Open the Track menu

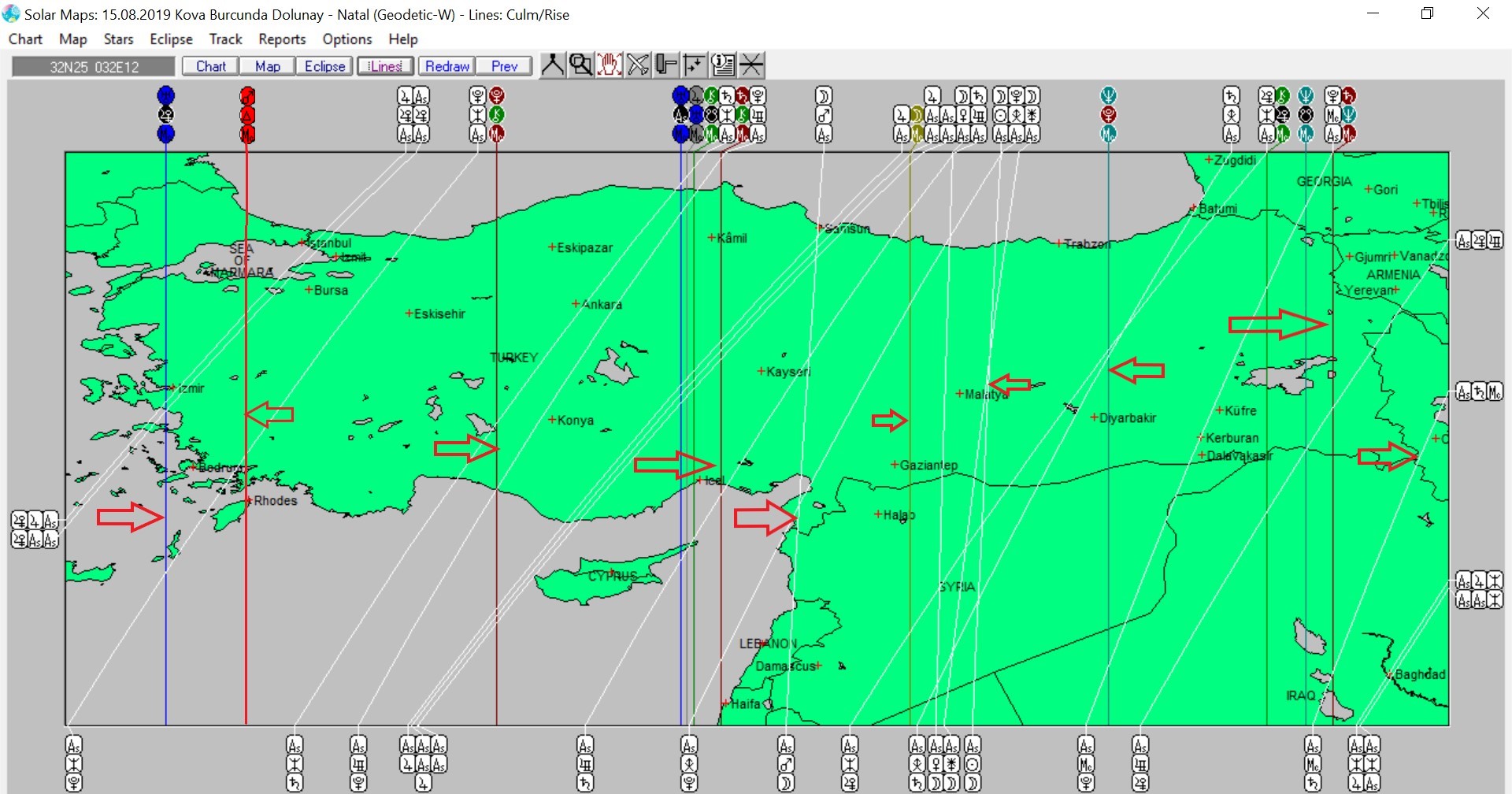(x=225, y=39)
